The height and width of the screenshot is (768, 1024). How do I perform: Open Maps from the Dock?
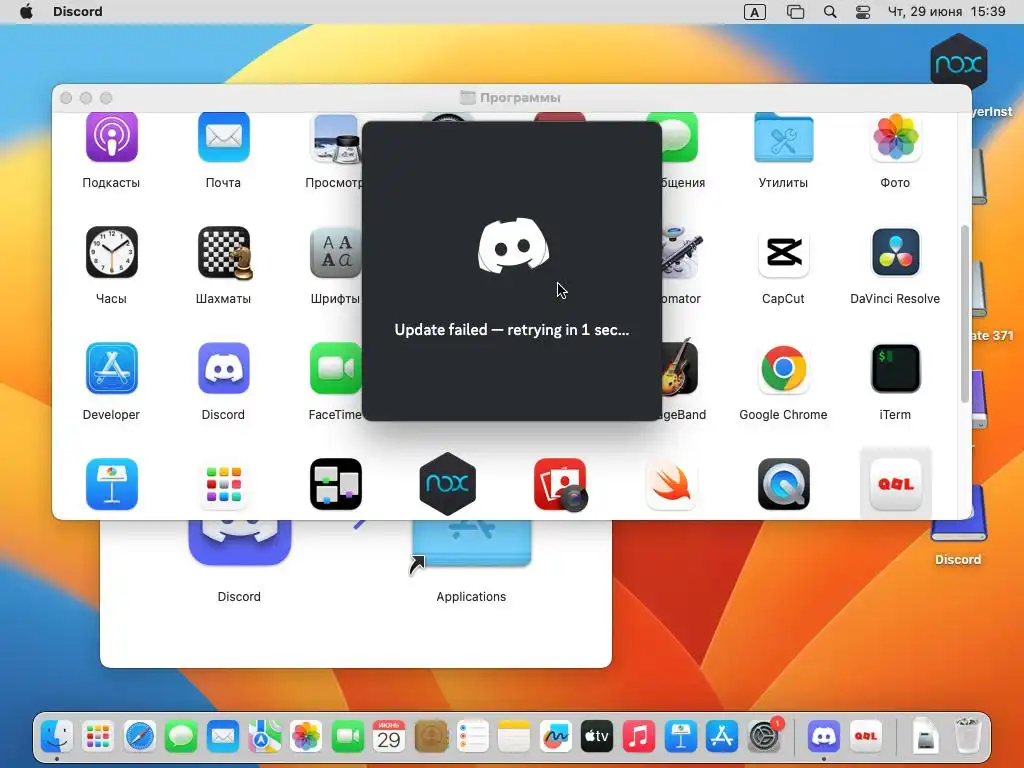[264, 737]
